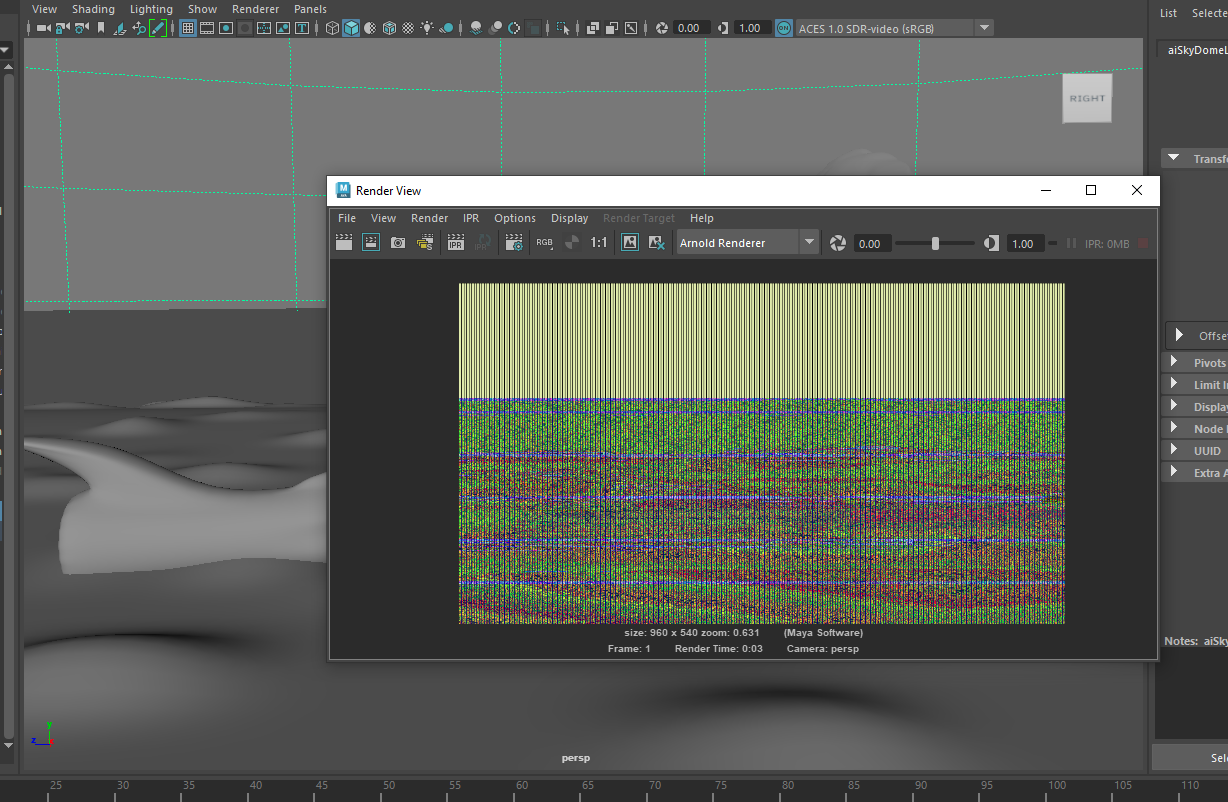
Task: Display RGB channels icon
Action: click(544, 243)
